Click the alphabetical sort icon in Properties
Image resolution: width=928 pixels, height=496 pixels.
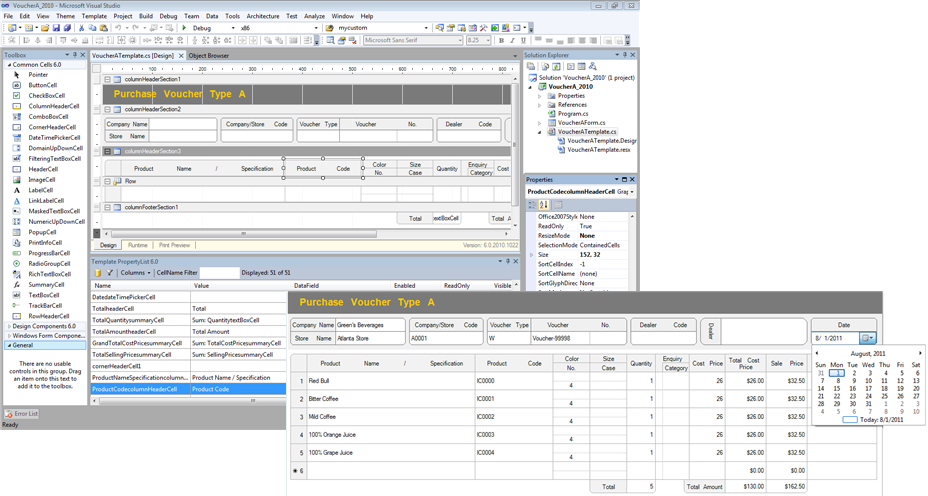543,205
